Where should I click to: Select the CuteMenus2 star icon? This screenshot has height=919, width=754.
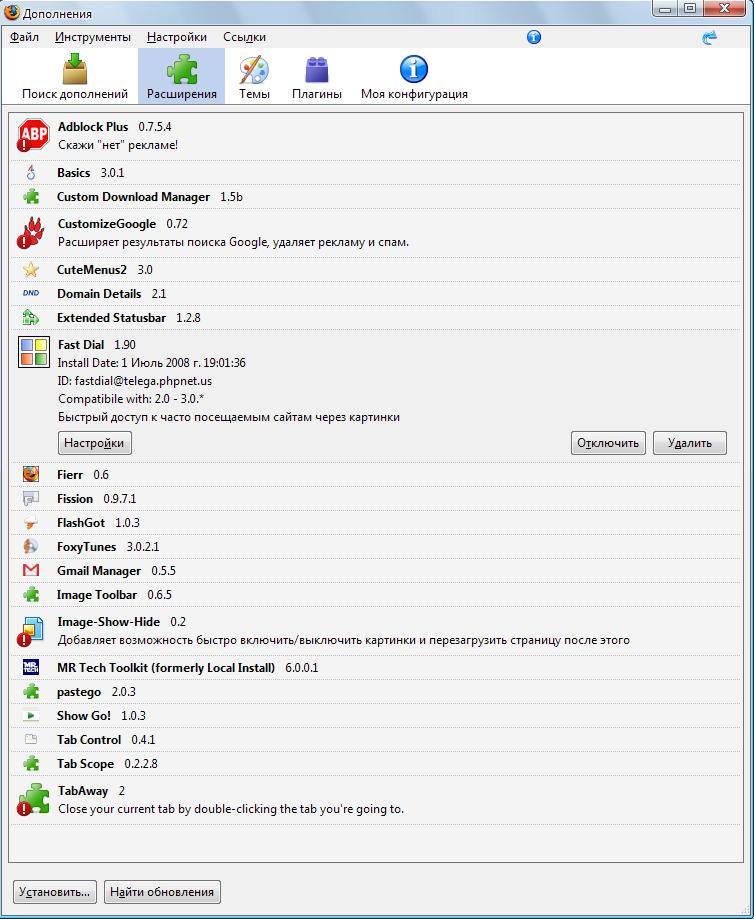(31, 270)
